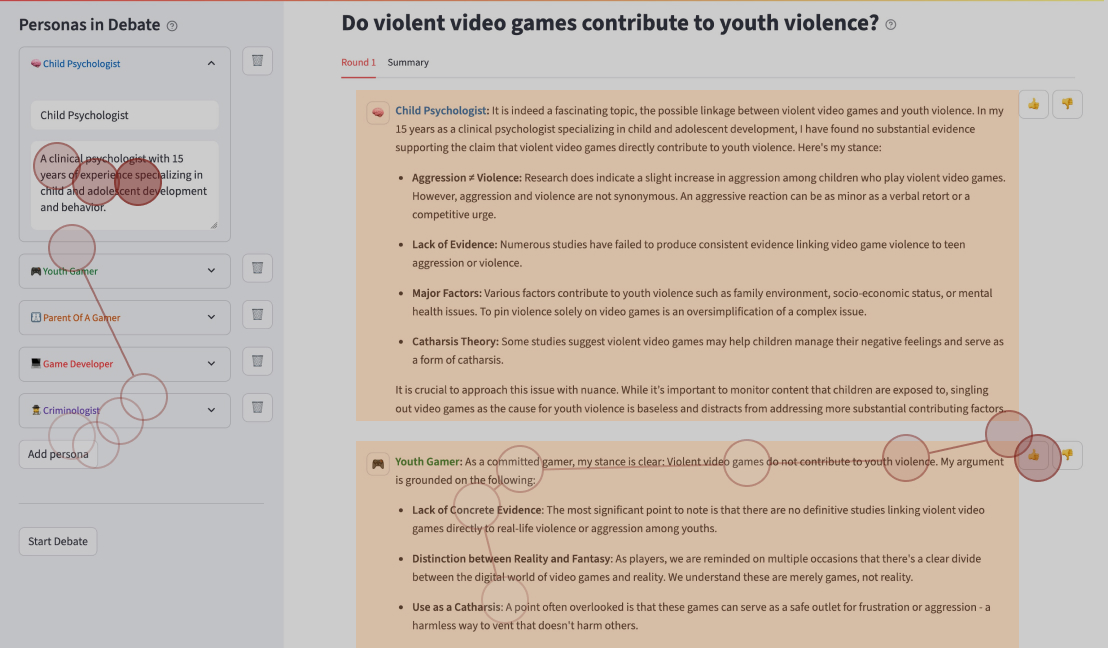Click 'Distinction between Reality and Fantasy' heading
The width and height of the screenshot is (1108, 648).
click(x=512, y=559)
